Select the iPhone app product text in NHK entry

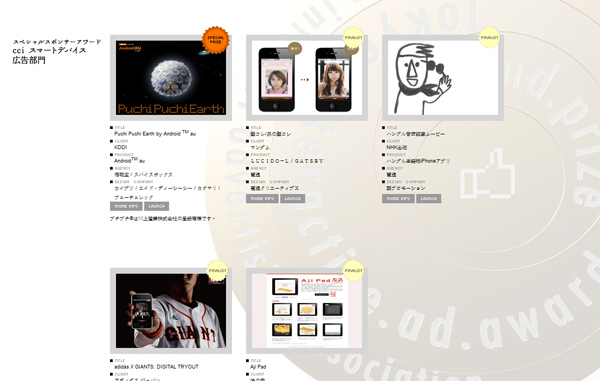(x=418, y=161)
